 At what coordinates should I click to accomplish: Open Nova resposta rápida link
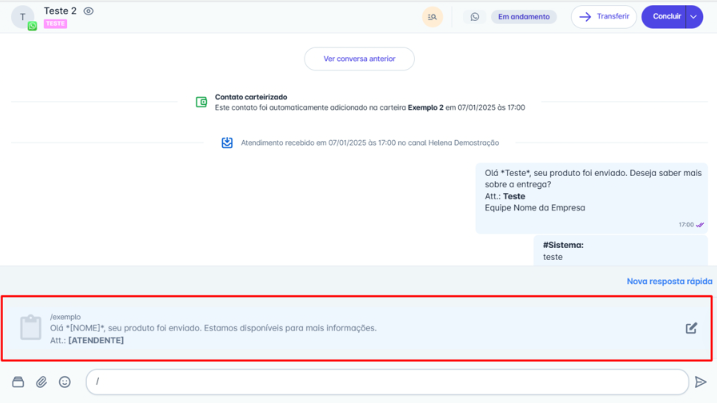coord(669,281)
